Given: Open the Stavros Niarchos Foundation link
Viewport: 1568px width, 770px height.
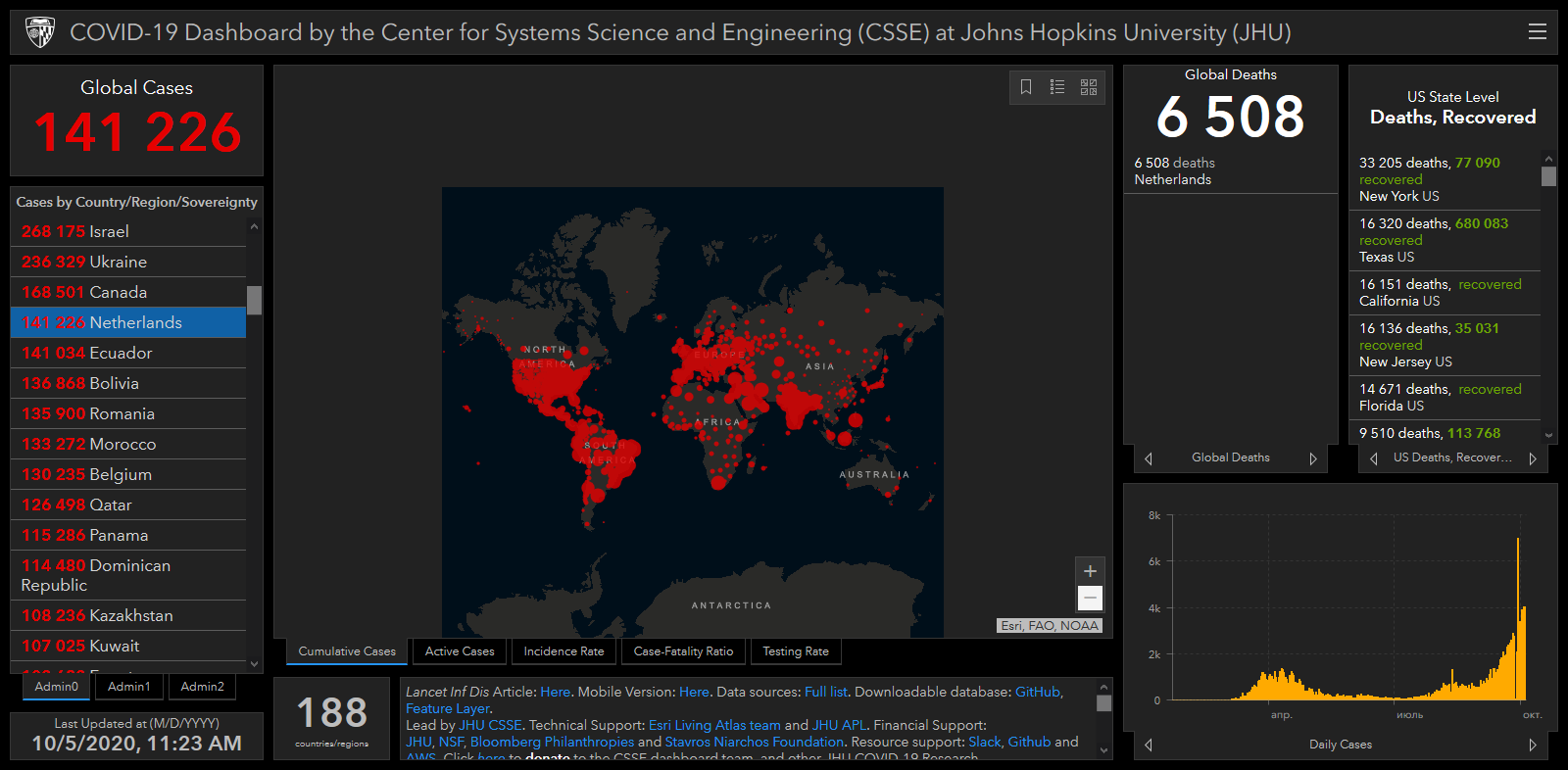Looking at the screenshot, I should pyautogui.click(x=754, y=742).
